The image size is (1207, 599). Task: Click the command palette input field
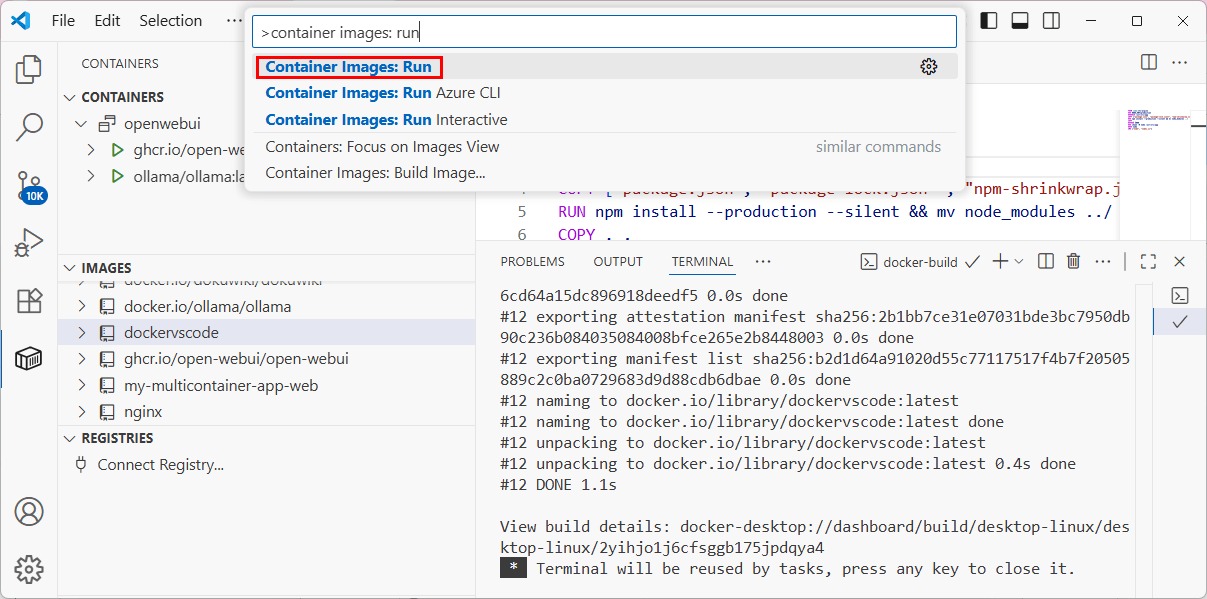(604, 32)
